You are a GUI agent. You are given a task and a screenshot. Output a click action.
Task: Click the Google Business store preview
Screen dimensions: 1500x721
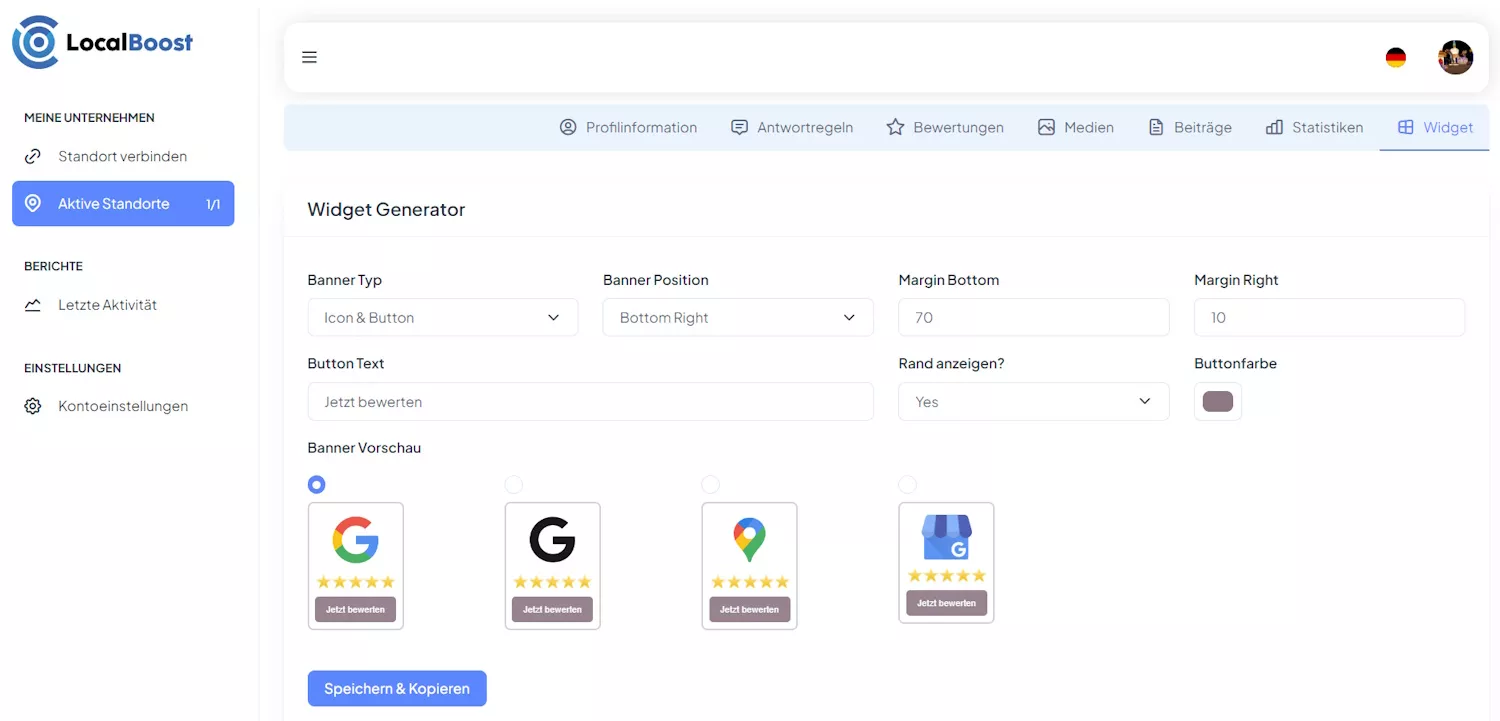pos(946,537)
